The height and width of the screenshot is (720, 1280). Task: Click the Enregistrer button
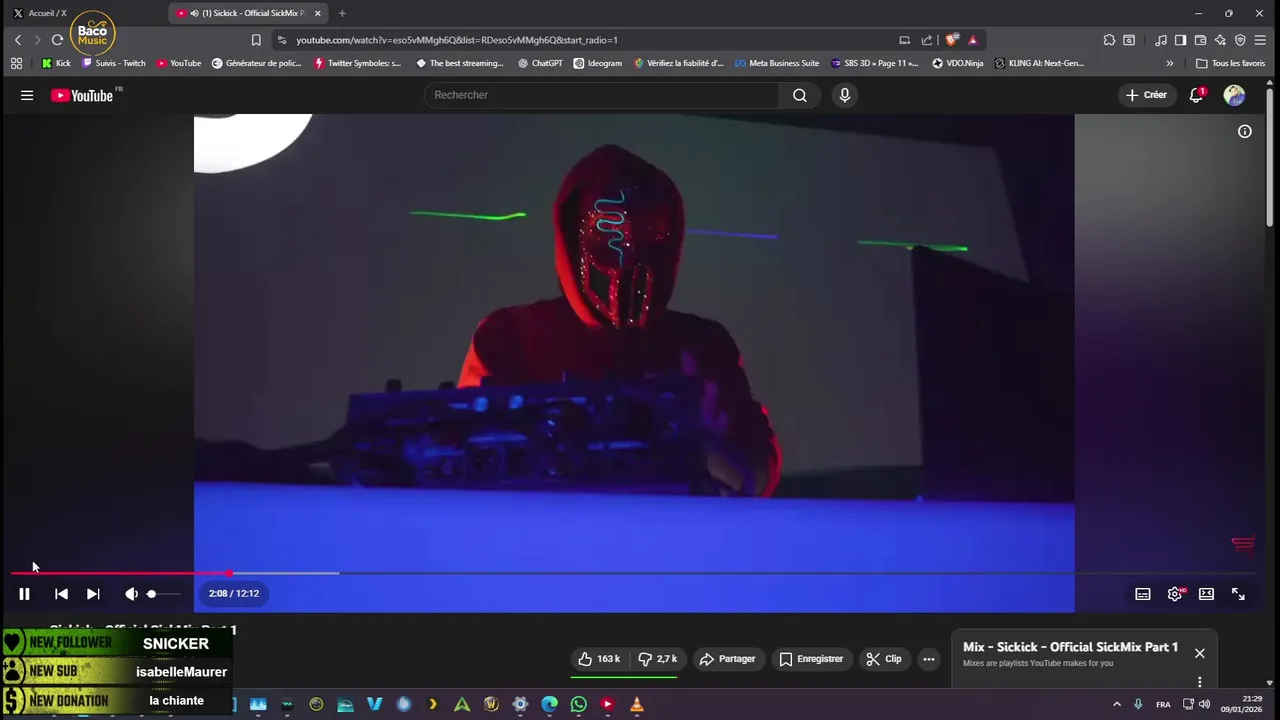point(811,659)
